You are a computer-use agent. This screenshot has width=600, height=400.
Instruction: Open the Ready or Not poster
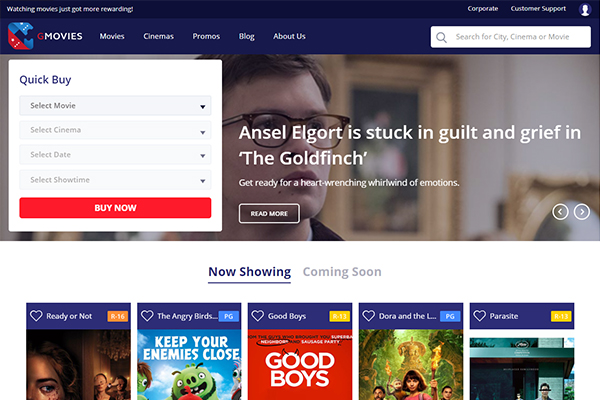[x=78, y=365]
